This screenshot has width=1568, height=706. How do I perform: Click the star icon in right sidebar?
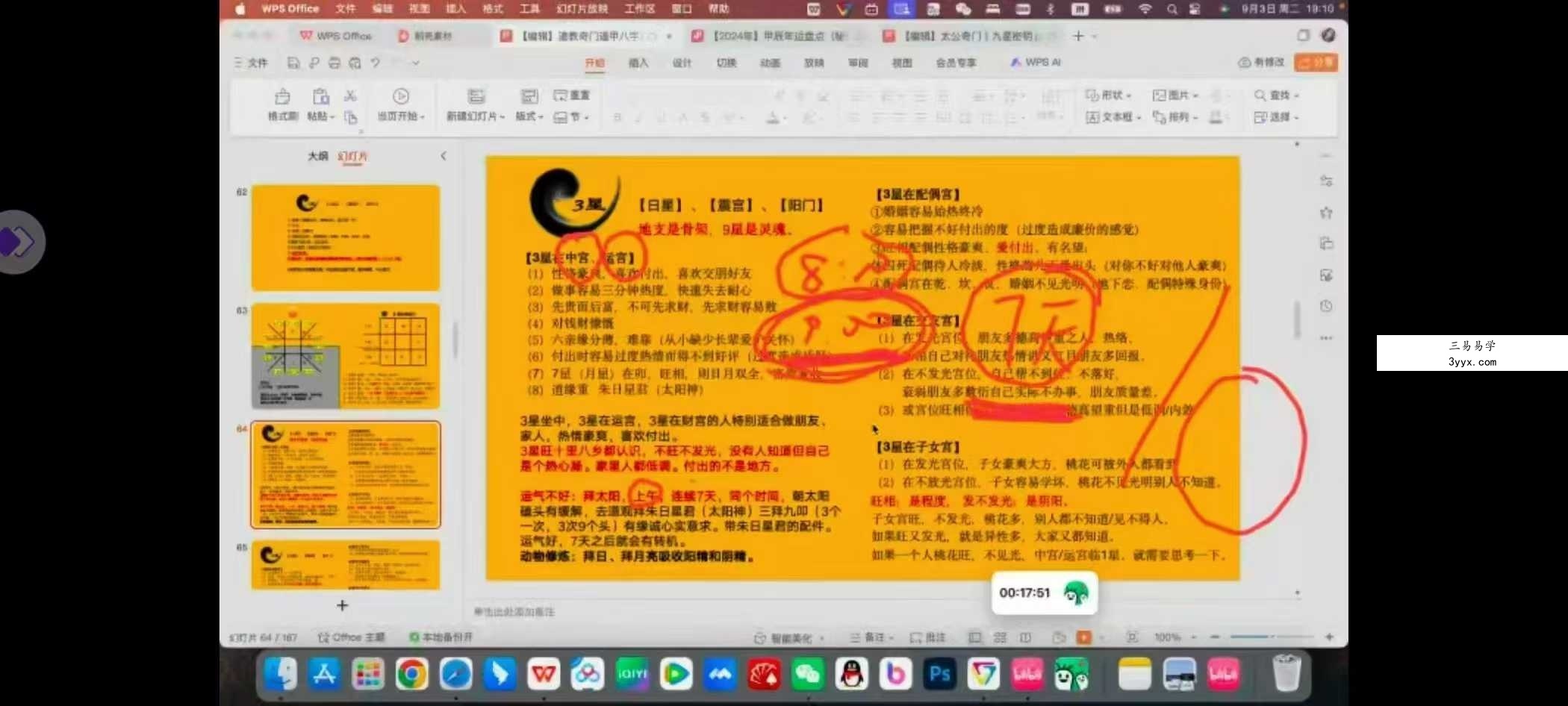click(x=1326, y=213)
